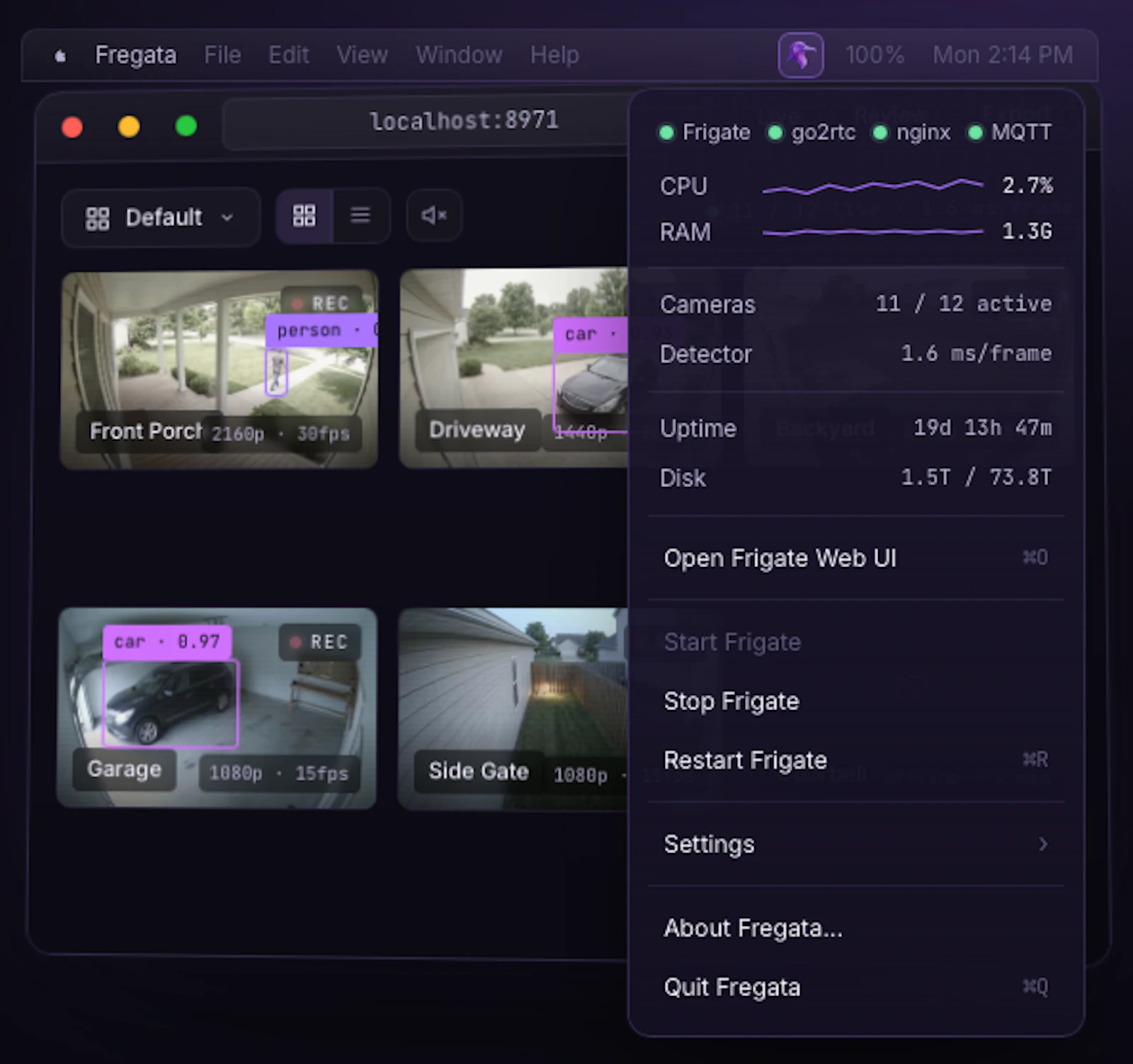Click the CPU 2.7% value
The width and height of the screenshot is (1133, 1064).
tap(1027, 185)
